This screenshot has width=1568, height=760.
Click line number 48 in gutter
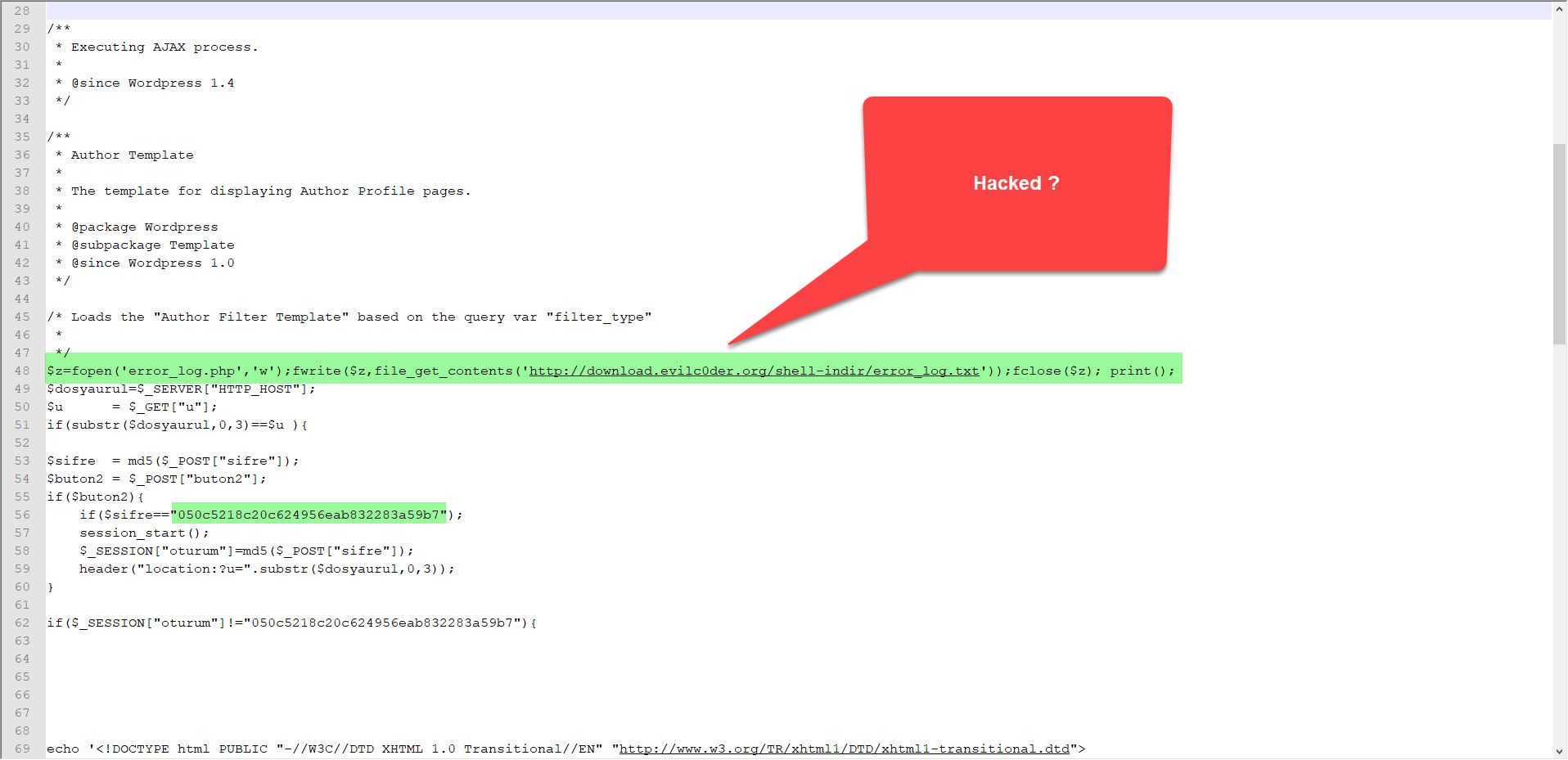point(22,371)
